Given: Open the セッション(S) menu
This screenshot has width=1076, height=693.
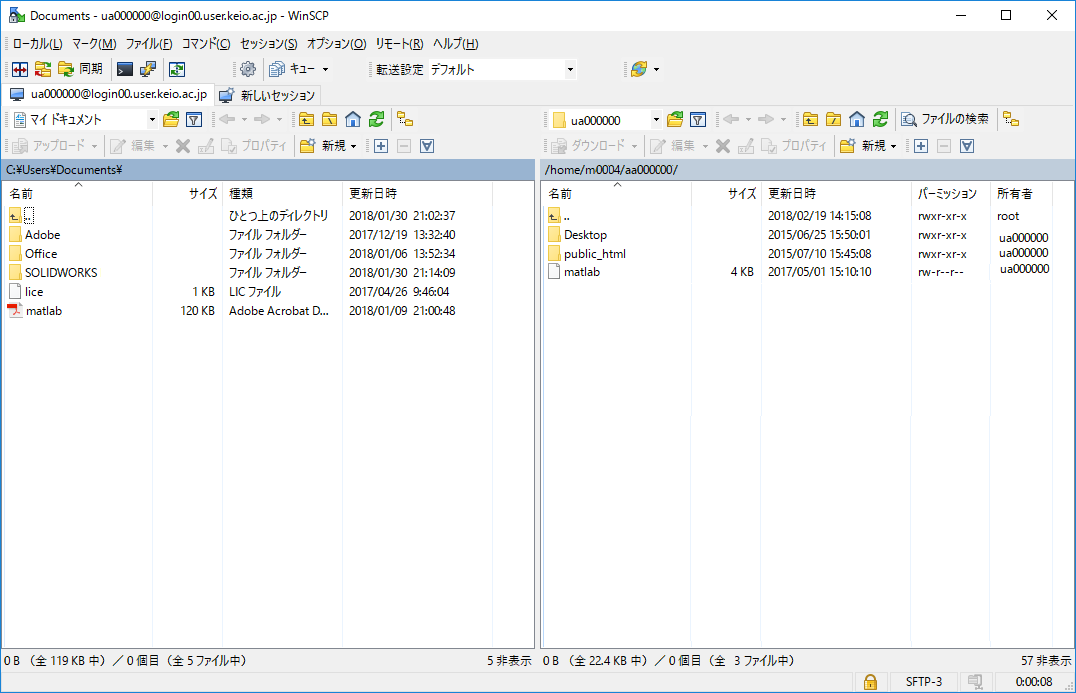Looking at the screenshot, I should pyautogui.click(x=268, y=44).
